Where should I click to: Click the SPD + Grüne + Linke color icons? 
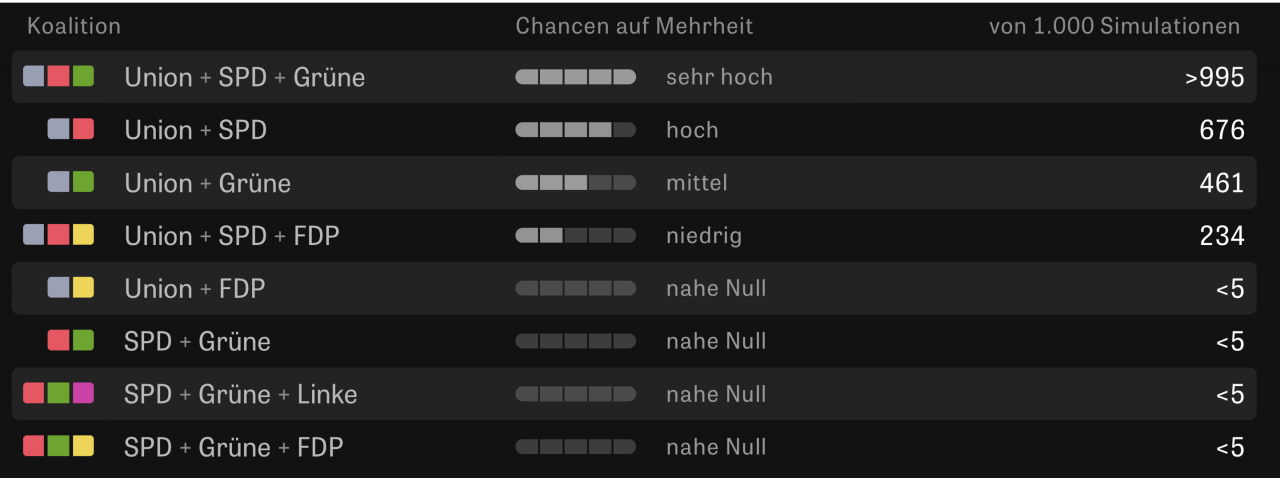tap(58, 394)
